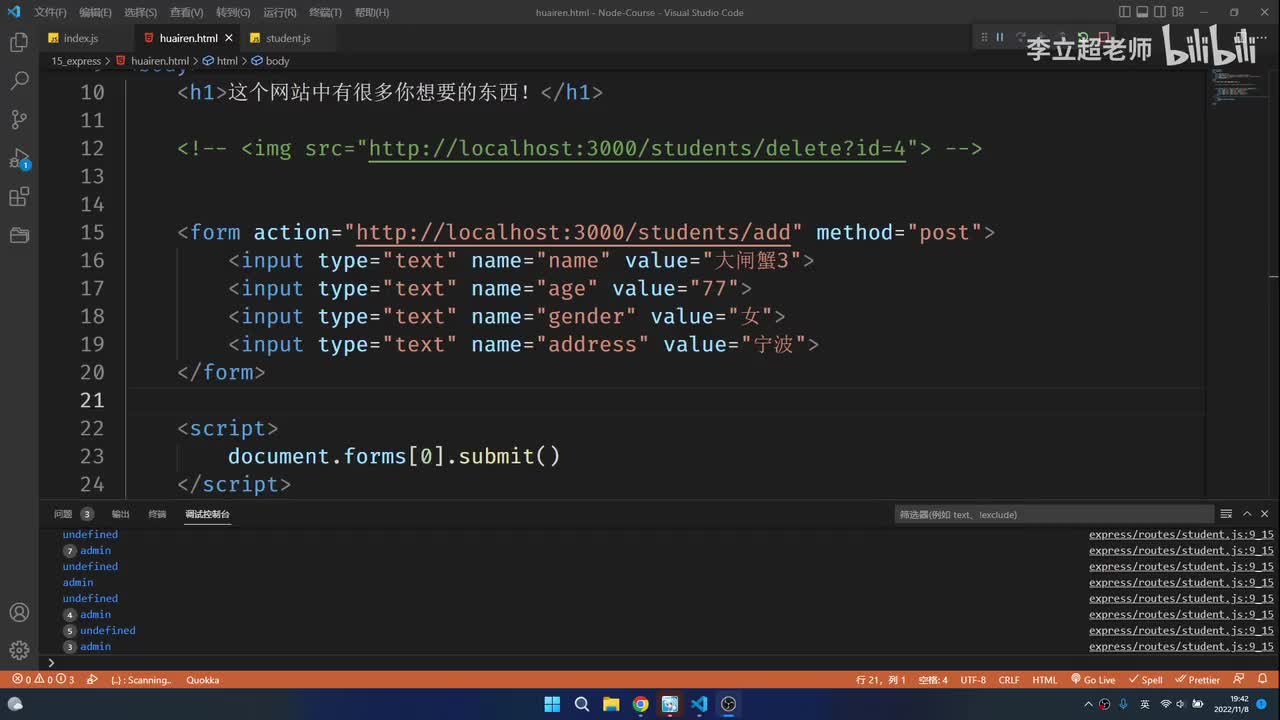The width and height of the screenshot is (1280, 720).
Task: Open the 文件(F) menu
Action: pyautogui.click(x=50, y=12)
